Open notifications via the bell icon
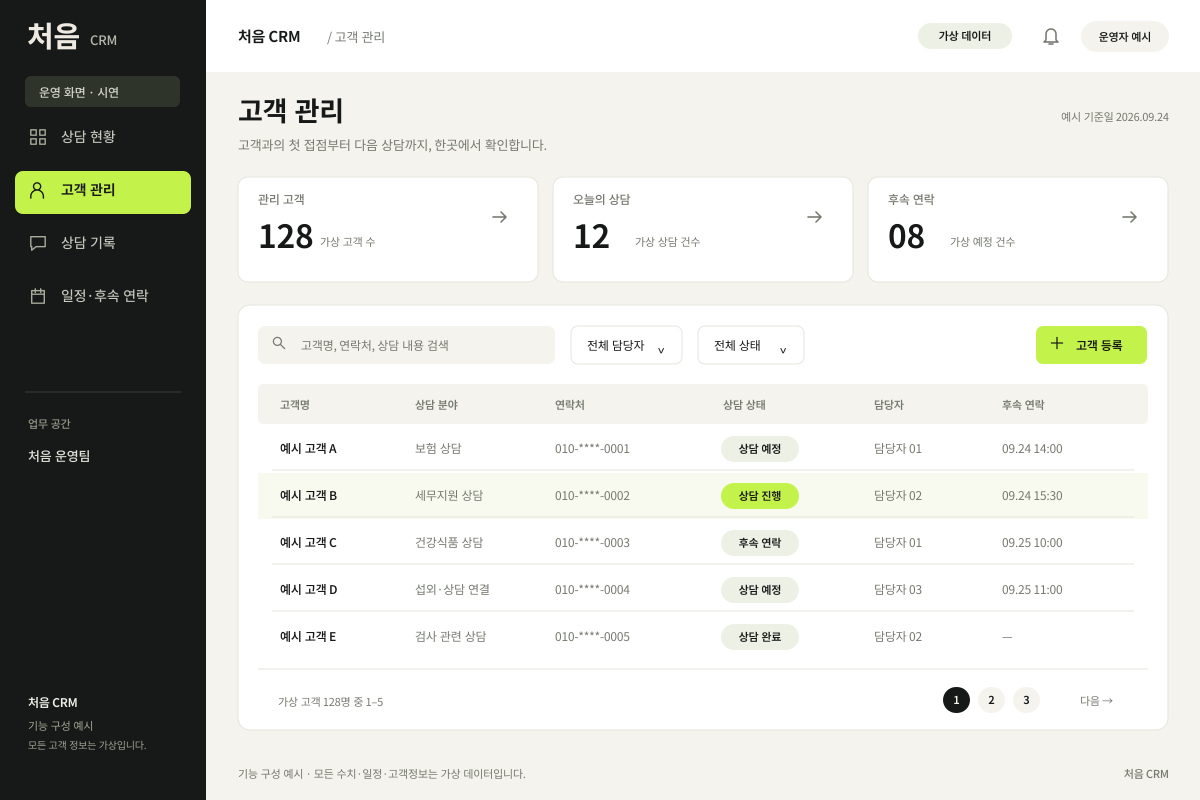1200x800 pixels. (x=1051, y=37)
